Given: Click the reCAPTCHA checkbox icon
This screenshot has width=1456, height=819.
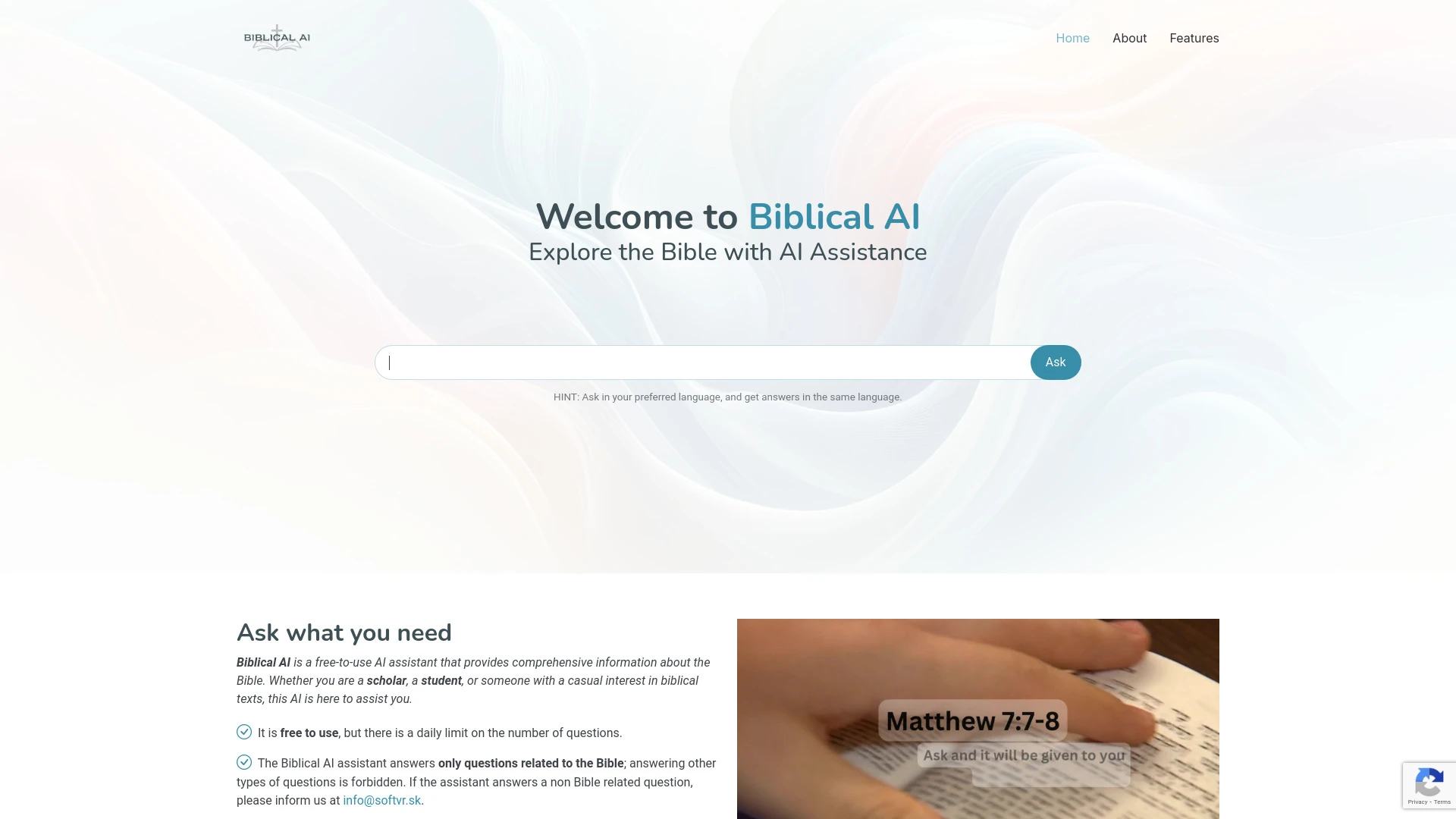Looking at the screenshot, I should point(1429,785).
